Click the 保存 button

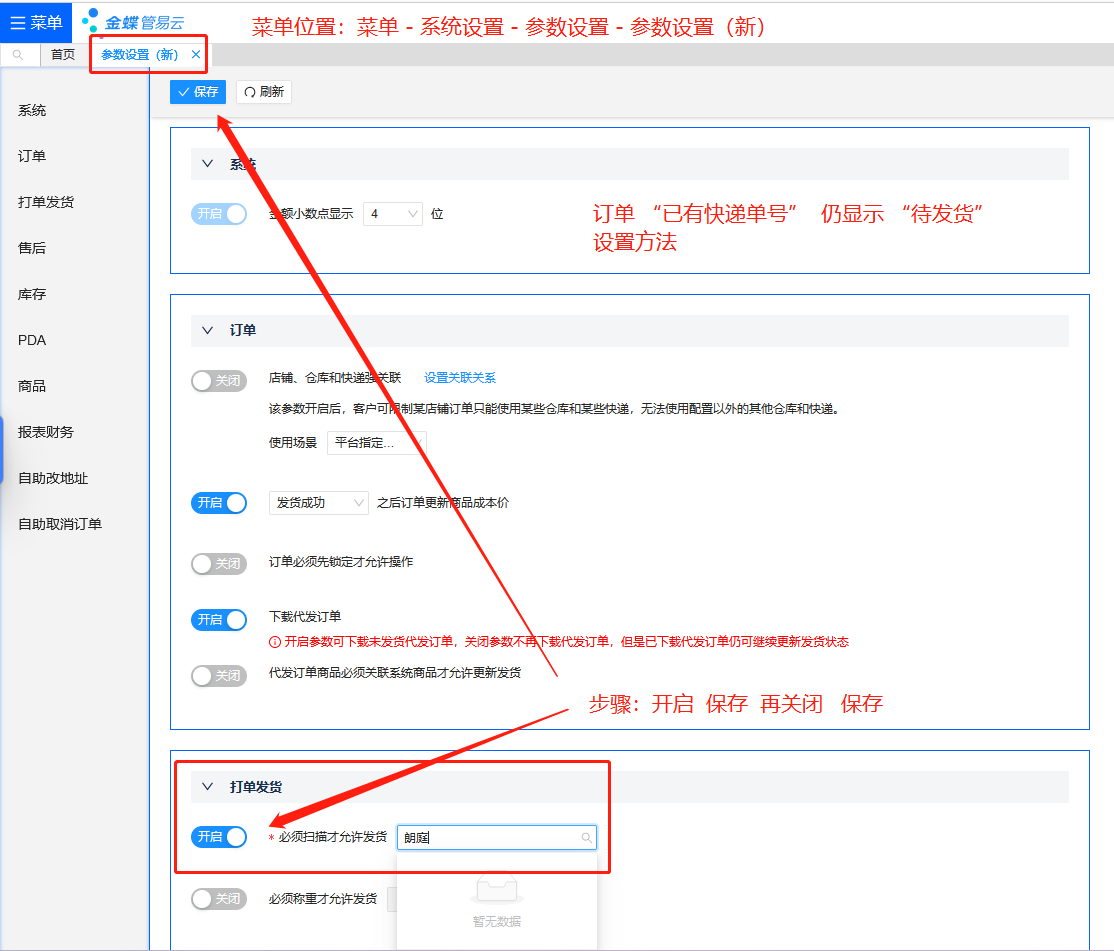(197, 92)
